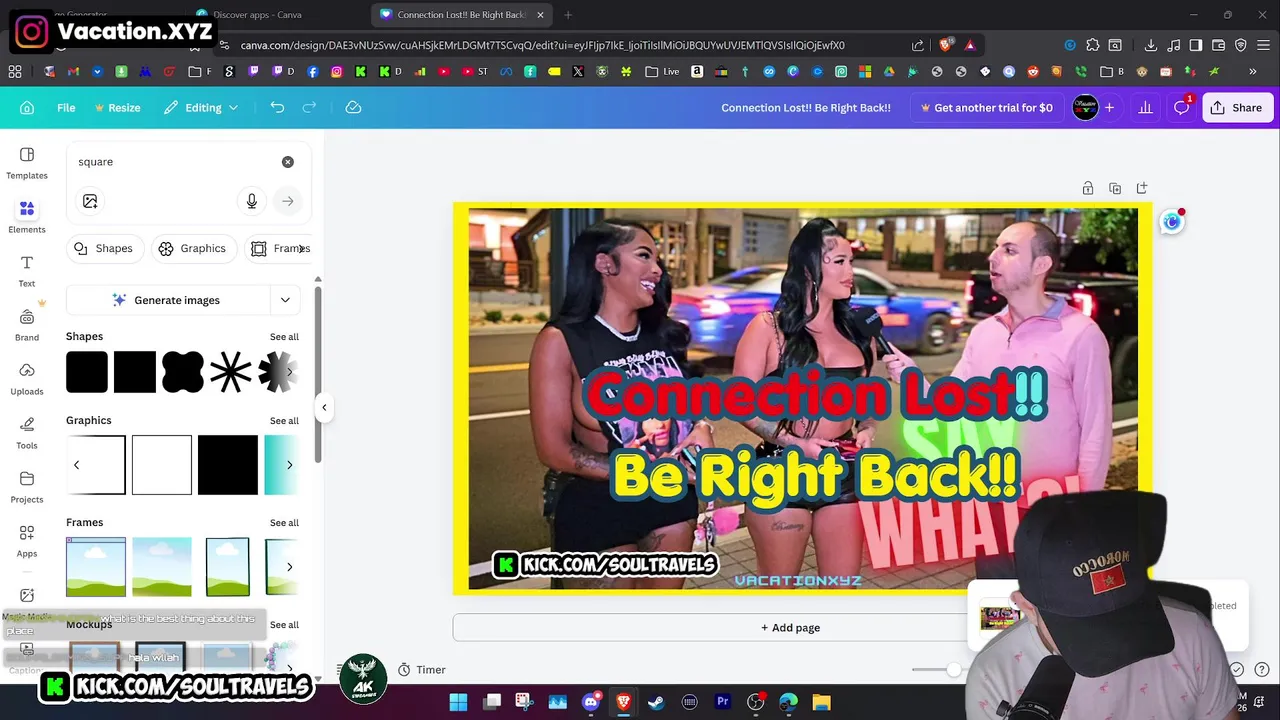Open the Resize menu
This screenshot has width=1280, height=720.
[117, 107]
